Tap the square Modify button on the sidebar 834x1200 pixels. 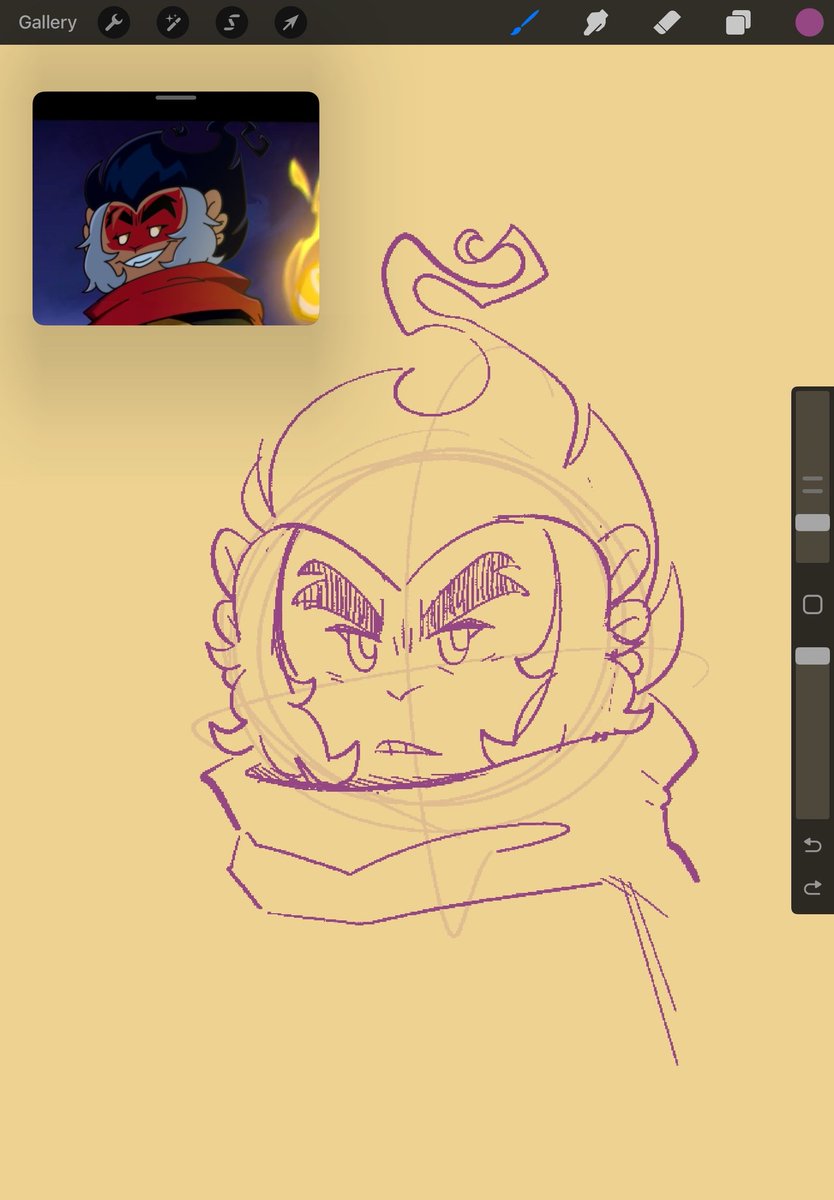click(812, 604)
